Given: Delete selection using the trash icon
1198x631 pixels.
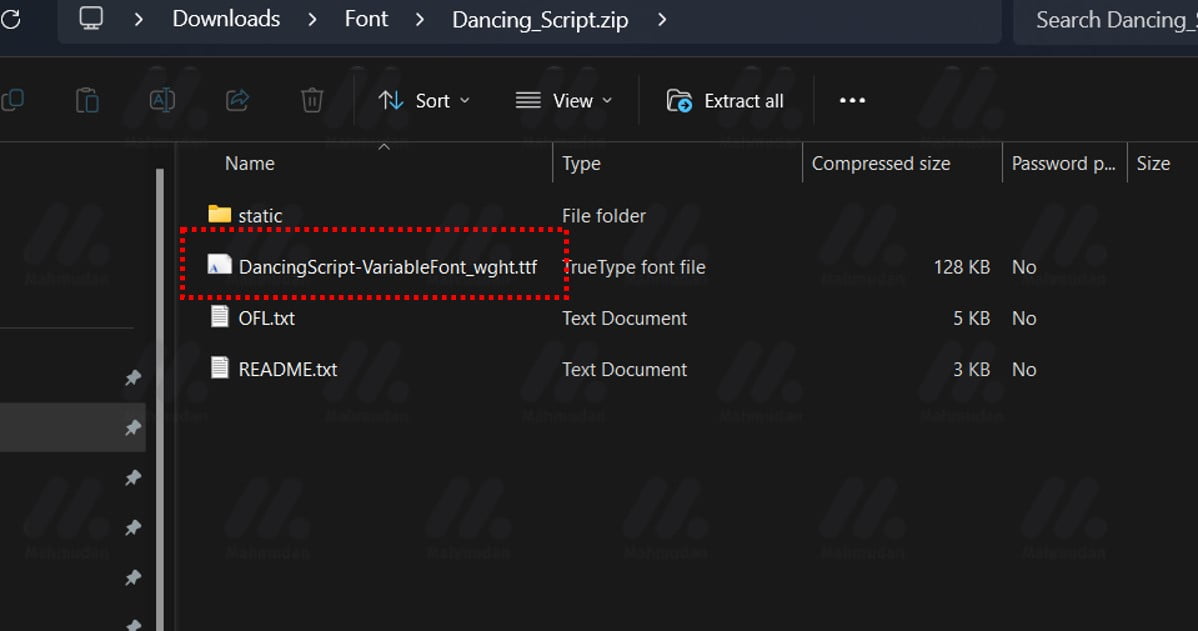Looking at the screenshot, I should tap(311, 100).
